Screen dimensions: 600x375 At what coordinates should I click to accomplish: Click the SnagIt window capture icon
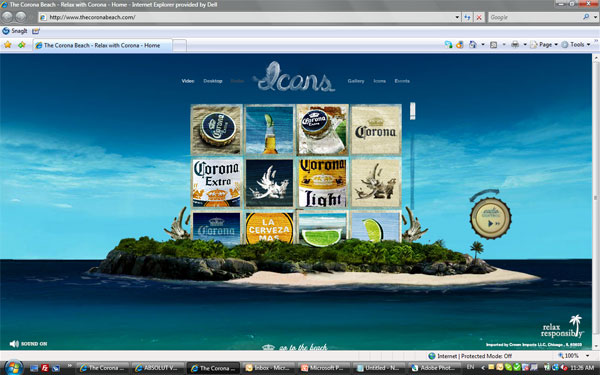pyautogui.click(x=36, y=31)
